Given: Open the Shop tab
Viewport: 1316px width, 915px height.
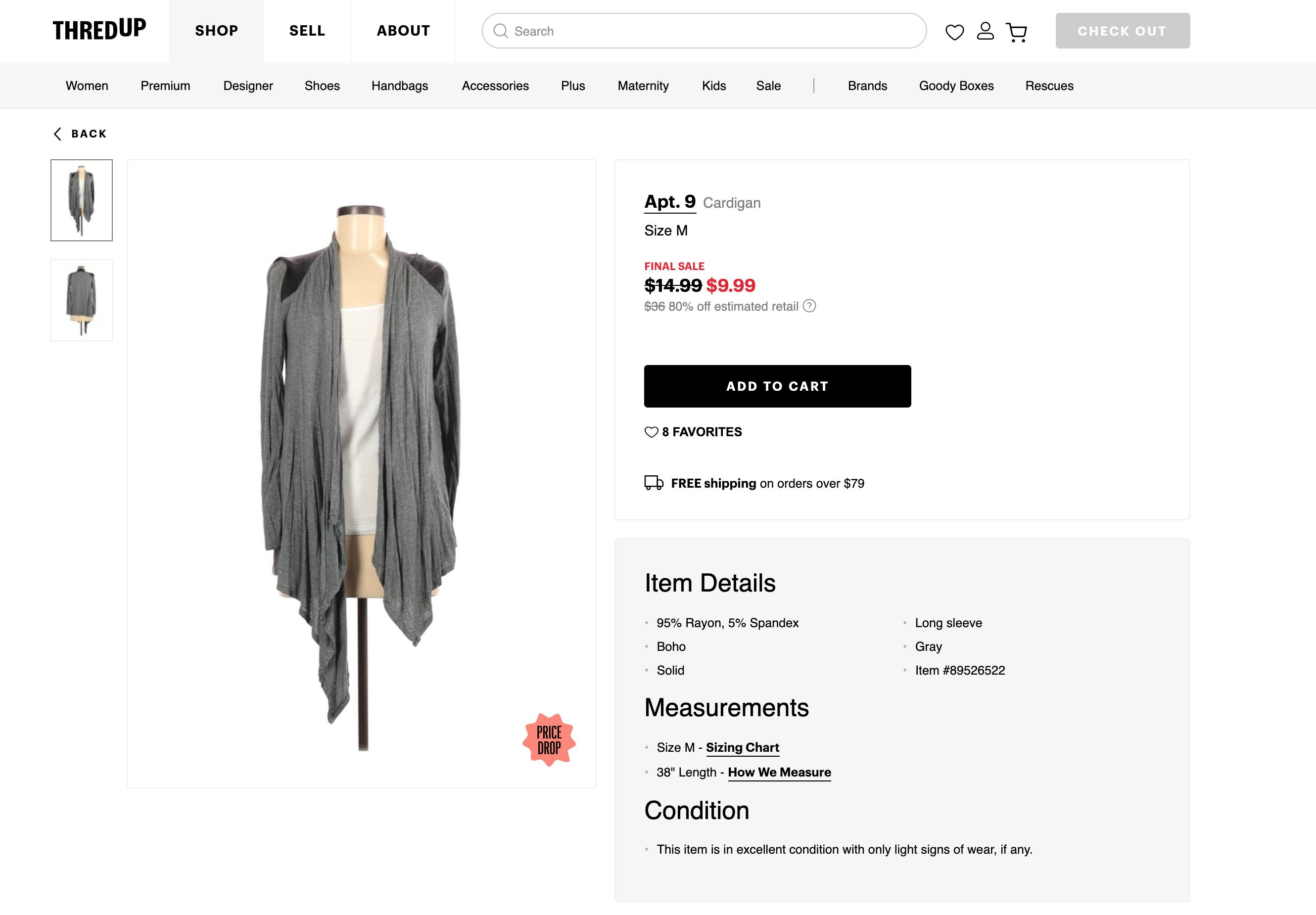Looking at the screenshot, I should point(216,31).
